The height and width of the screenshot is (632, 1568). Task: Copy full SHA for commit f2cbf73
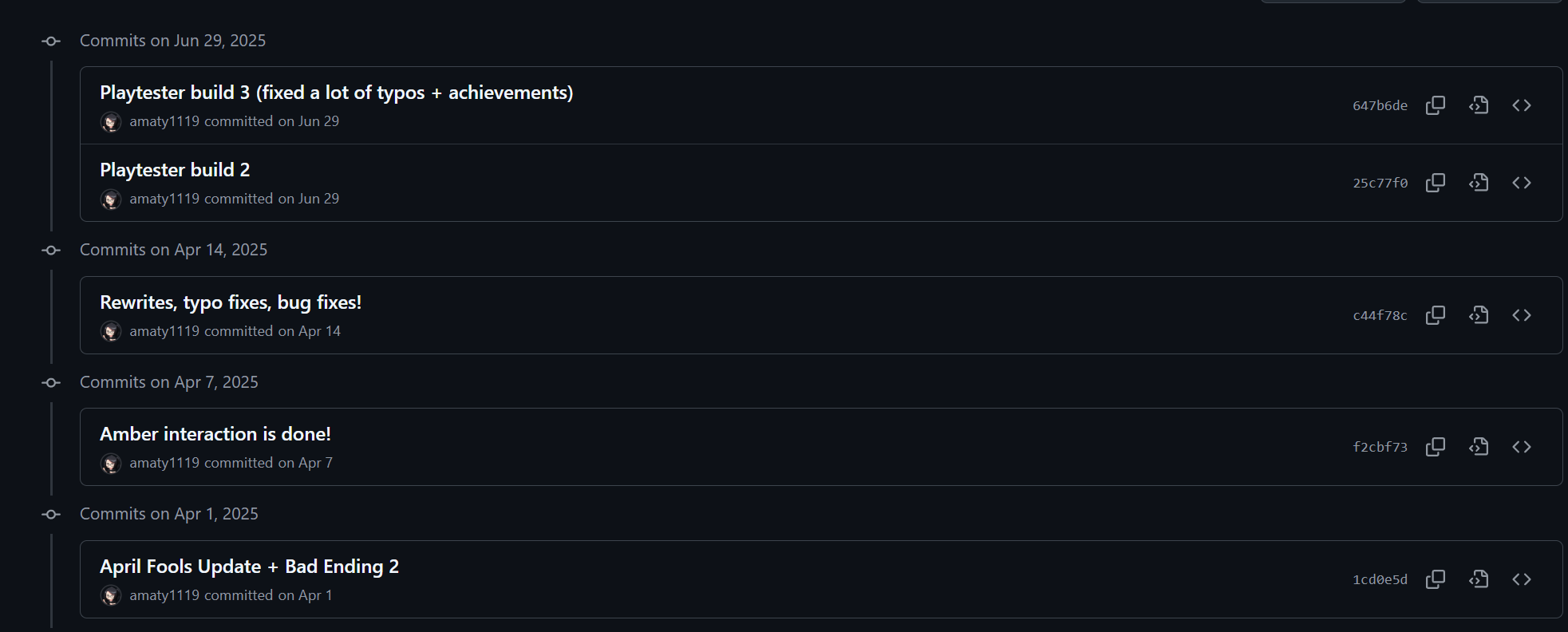click(x=1436, y=447)
